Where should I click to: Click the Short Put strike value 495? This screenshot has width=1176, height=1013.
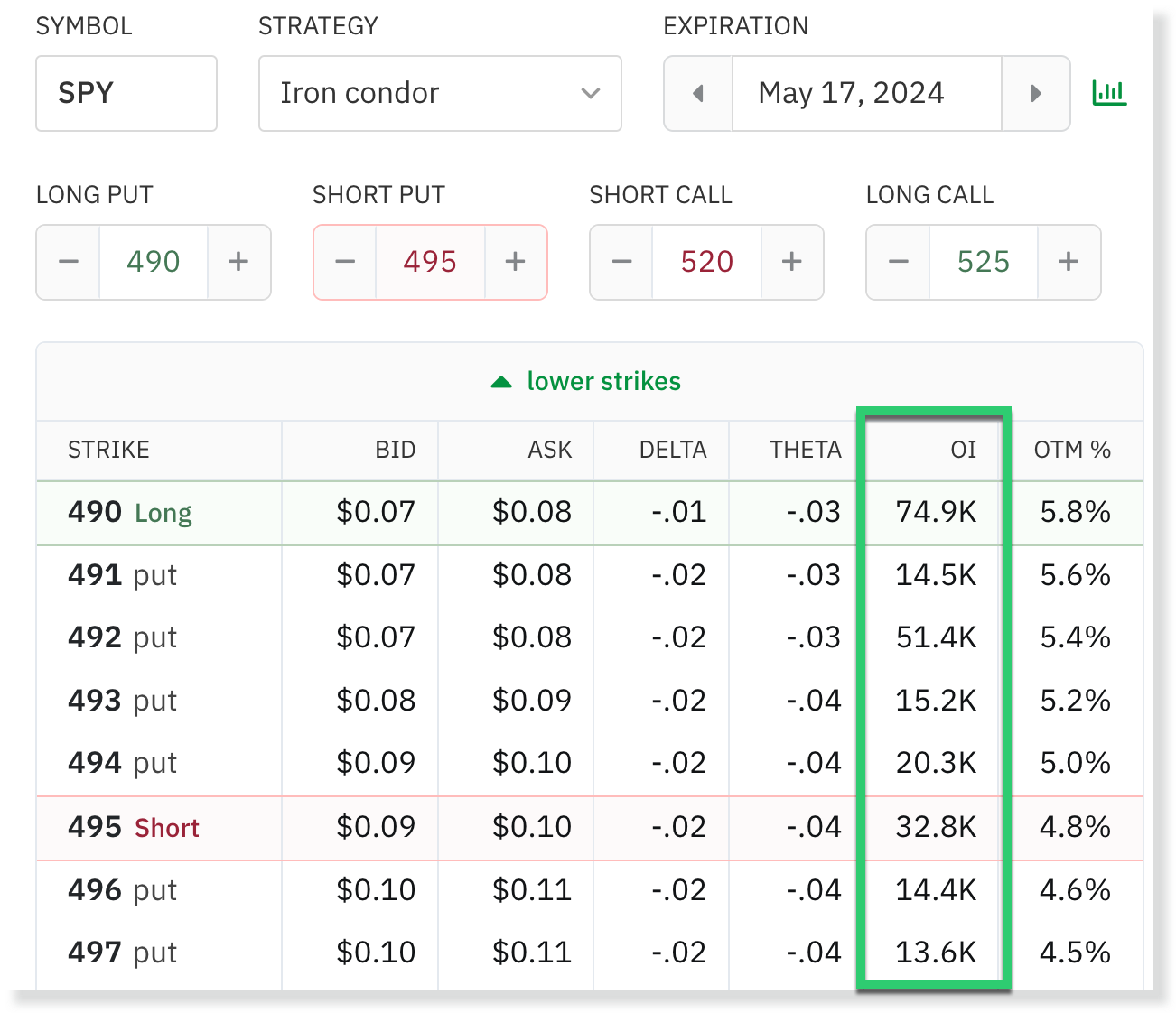431,262
